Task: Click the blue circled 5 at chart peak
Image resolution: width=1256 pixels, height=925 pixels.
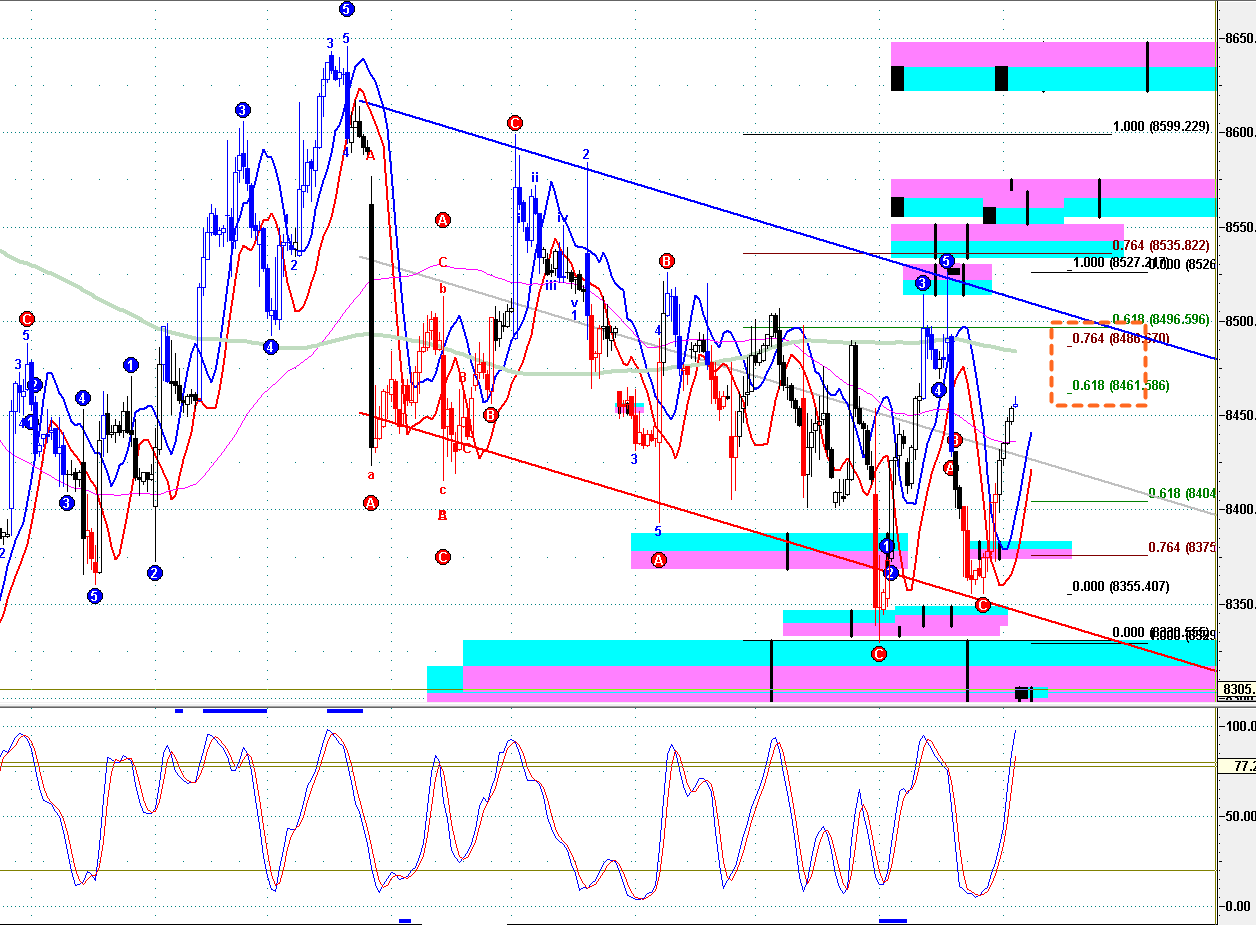Action: (346, 9)
